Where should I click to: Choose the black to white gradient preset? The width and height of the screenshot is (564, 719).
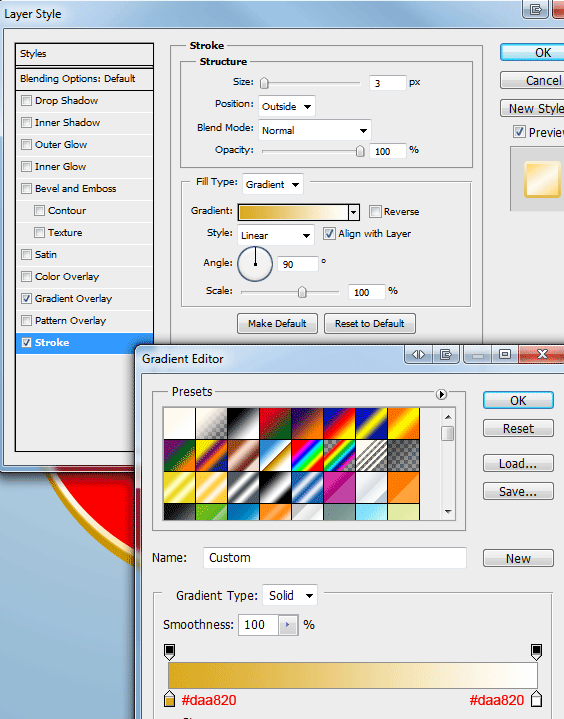pyautogui.click(x=243, y=423)
